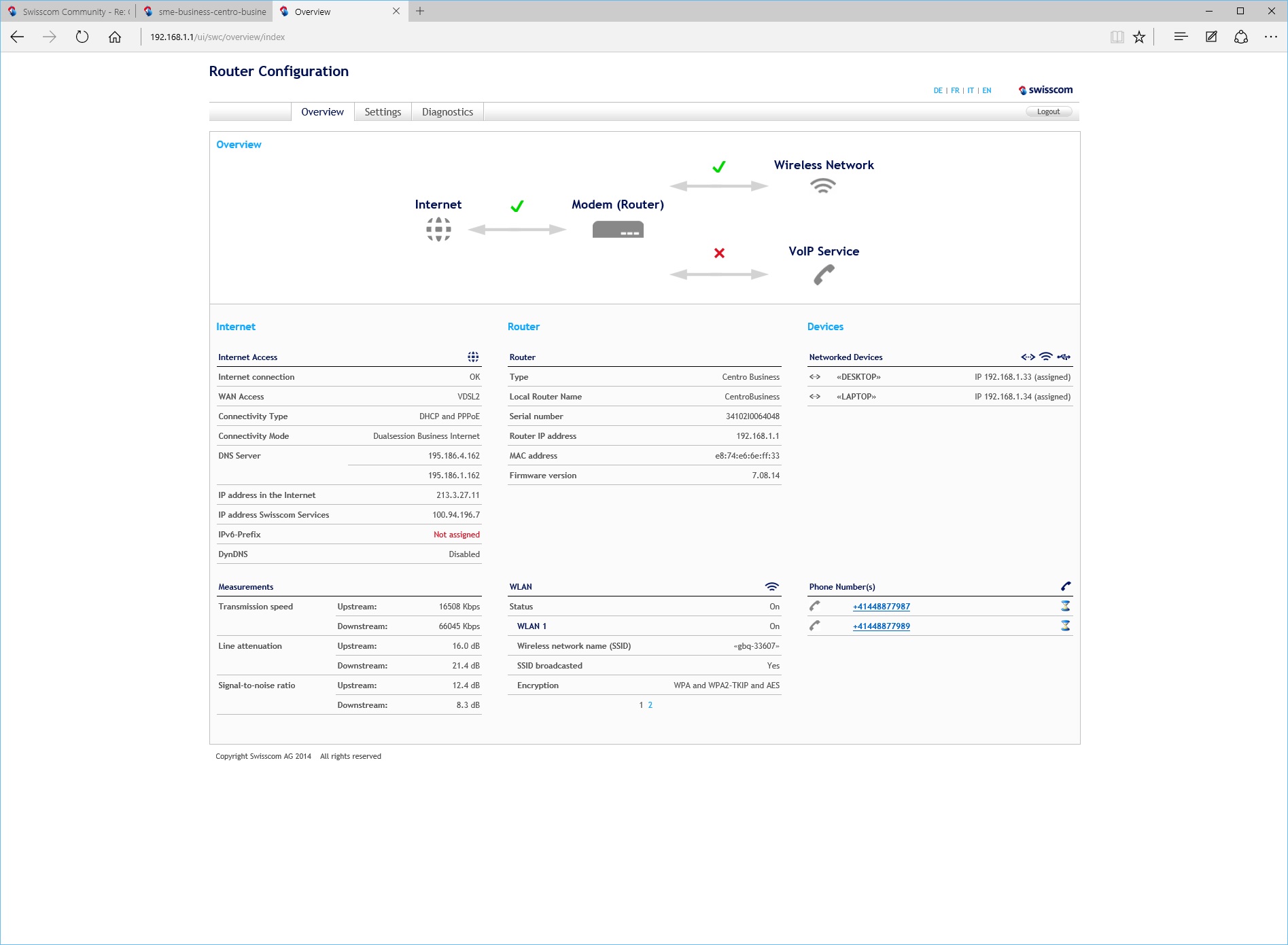This screenshot has height=945, width=1288.
Task: Click the green check for wireless
Action: [718, 166]
